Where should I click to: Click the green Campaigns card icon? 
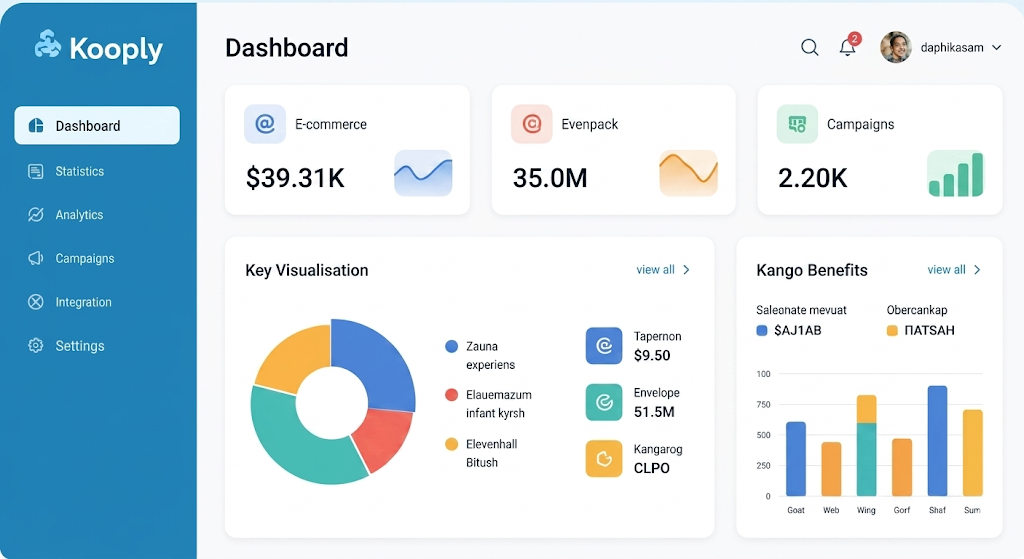click(797, 123)
